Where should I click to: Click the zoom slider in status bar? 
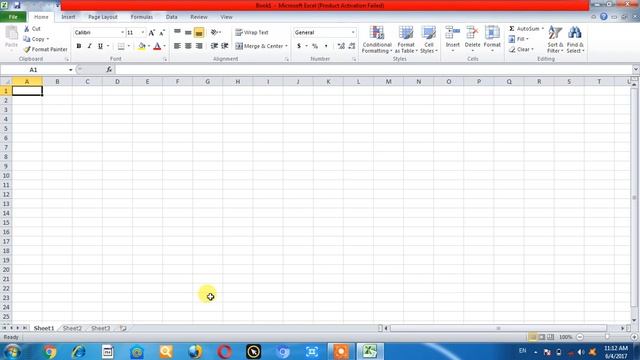(607, 337)
